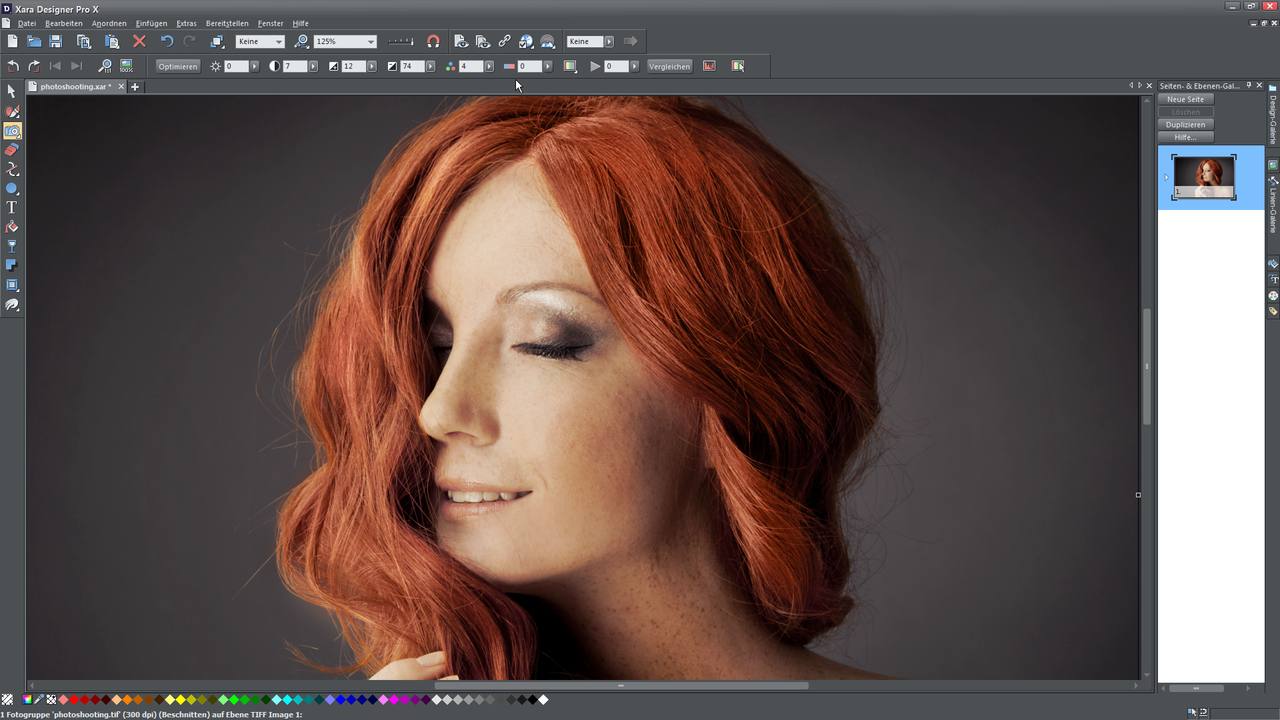Image resolution: width=1280 pixels, height=720 pixels.
Task: Select the page 1 thumbnail in gallery
Action: pos(1204,177)
